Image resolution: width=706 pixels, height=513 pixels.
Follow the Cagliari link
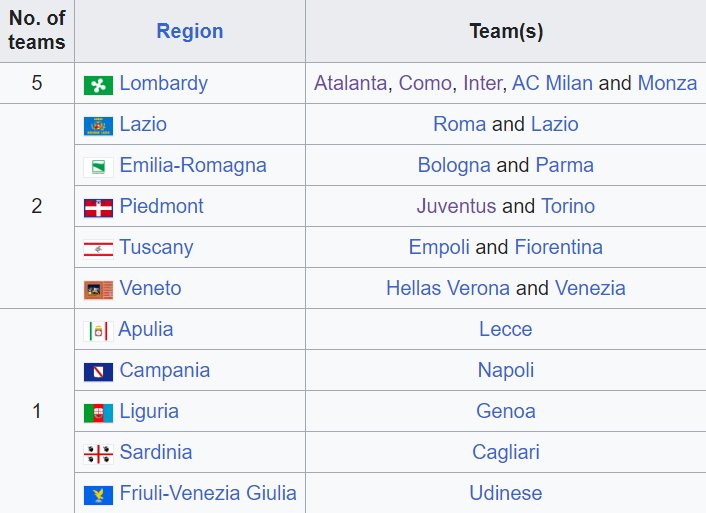tap(506, 452)
